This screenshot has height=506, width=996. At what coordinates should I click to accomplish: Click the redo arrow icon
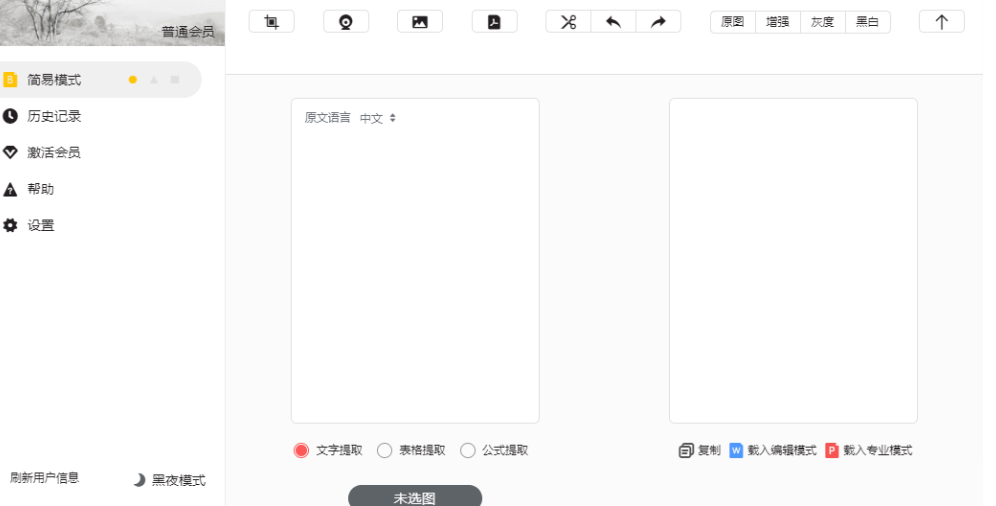[658, 22]
